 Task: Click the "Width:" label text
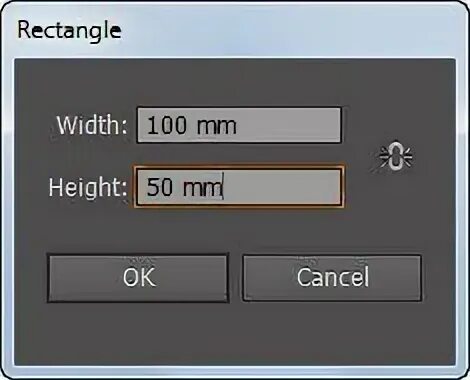(92, 125)
